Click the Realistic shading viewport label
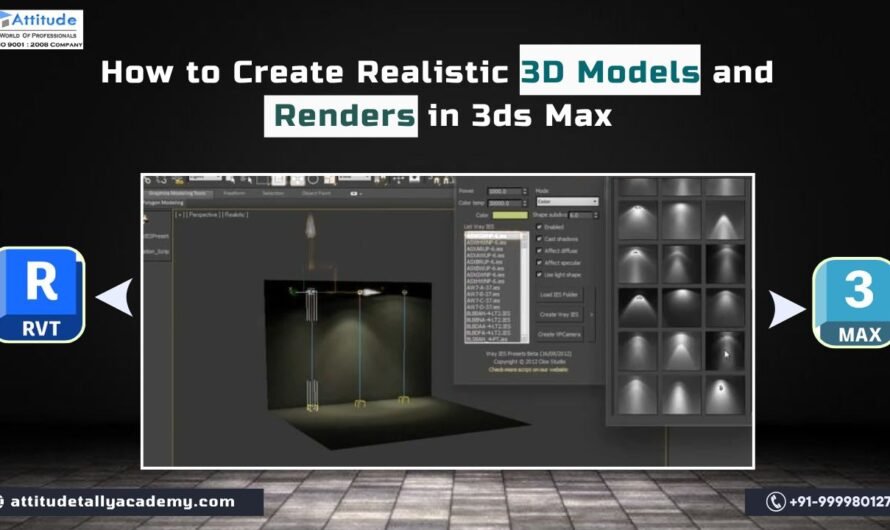 tap(236, 215)
